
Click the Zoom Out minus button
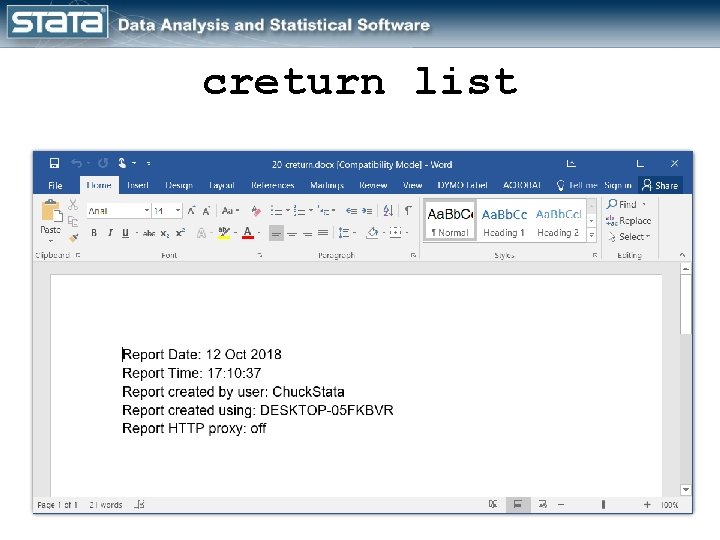coord(561,504)
